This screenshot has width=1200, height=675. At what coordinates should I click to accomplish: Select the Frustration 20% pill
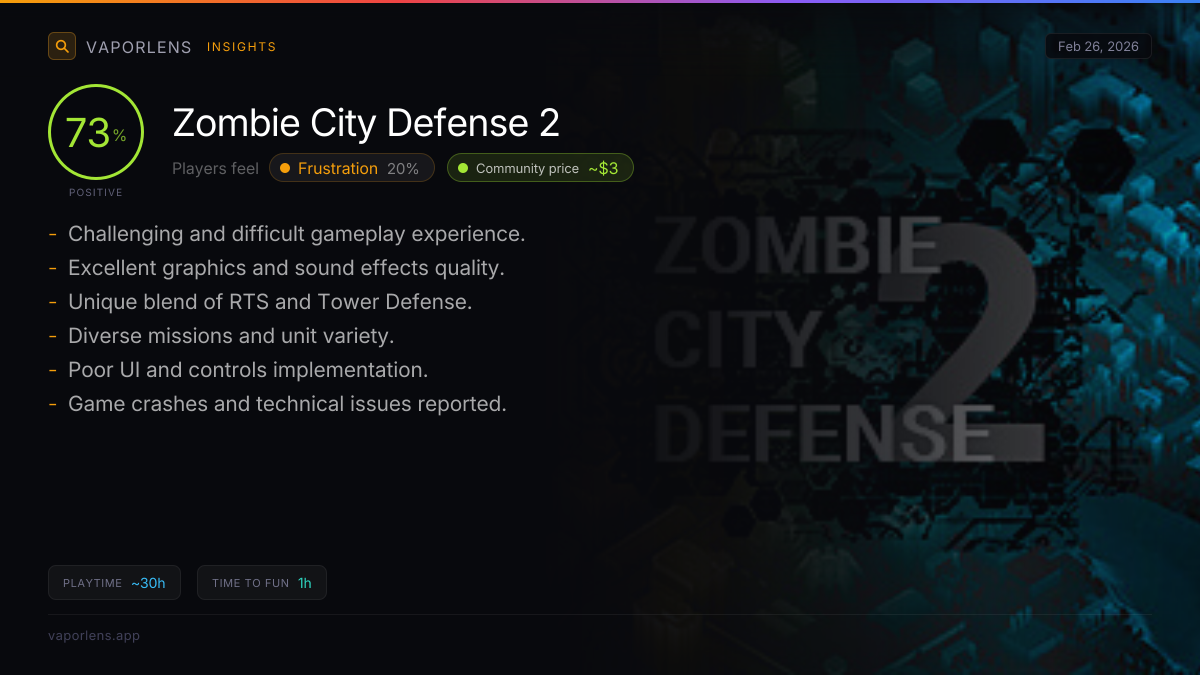click(x=352, y=168)
